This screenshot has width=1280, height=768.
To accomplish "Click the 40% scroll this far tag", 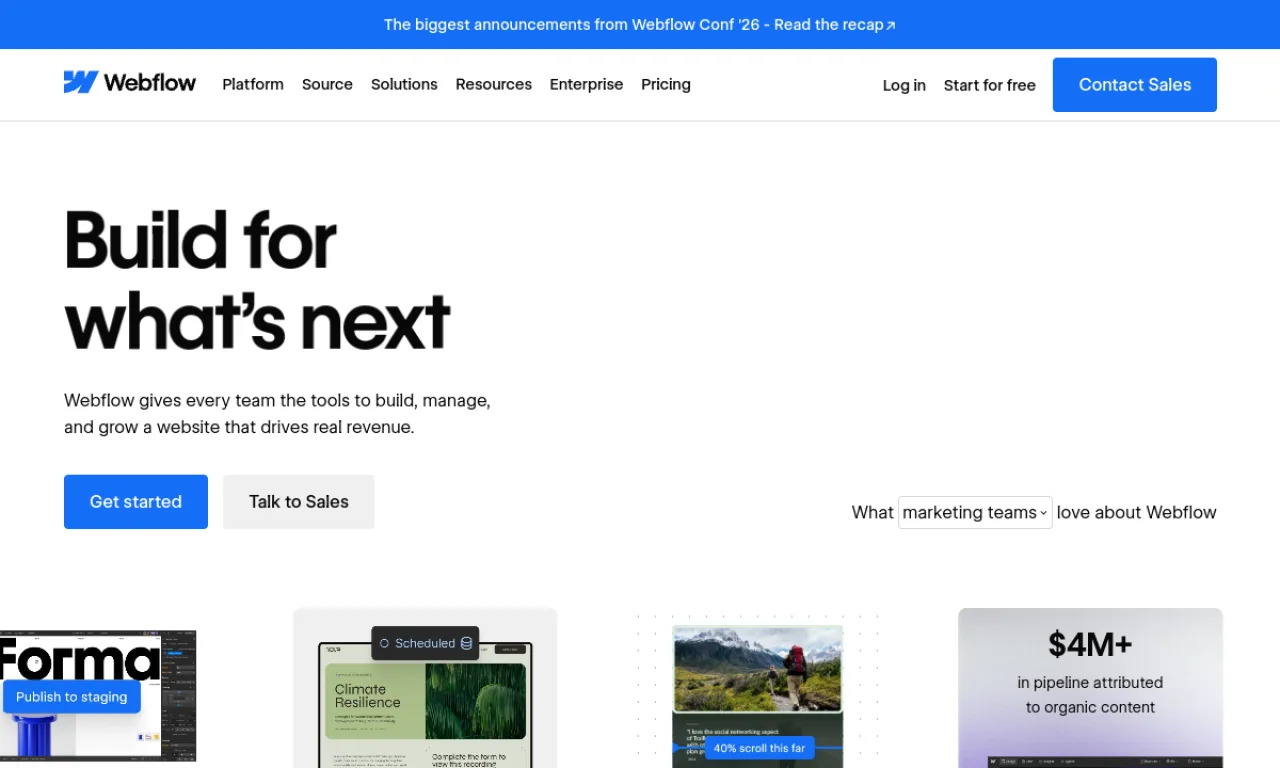I will tap(759, 748).
